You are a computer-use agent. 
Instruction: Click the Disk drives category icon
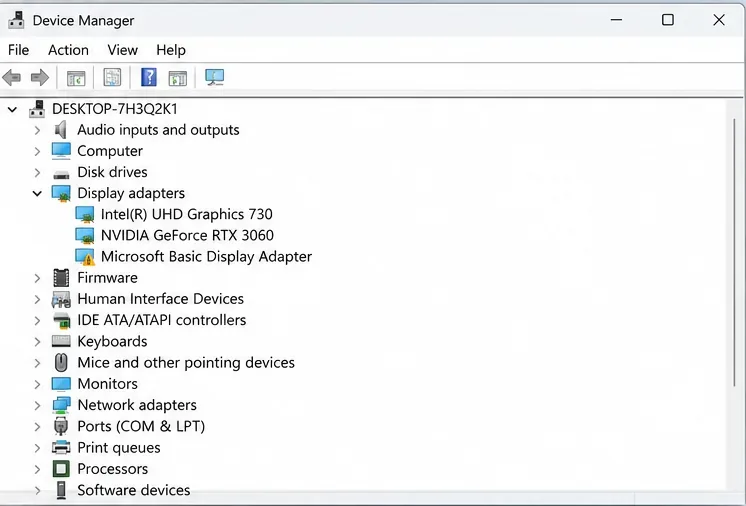(61, 175)
